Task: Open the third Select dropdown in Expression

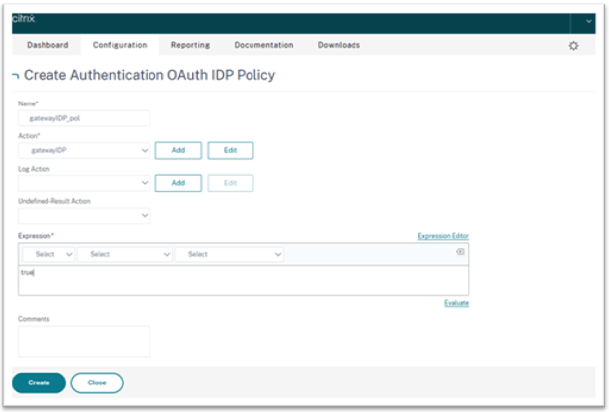Action: click(230, 255)
